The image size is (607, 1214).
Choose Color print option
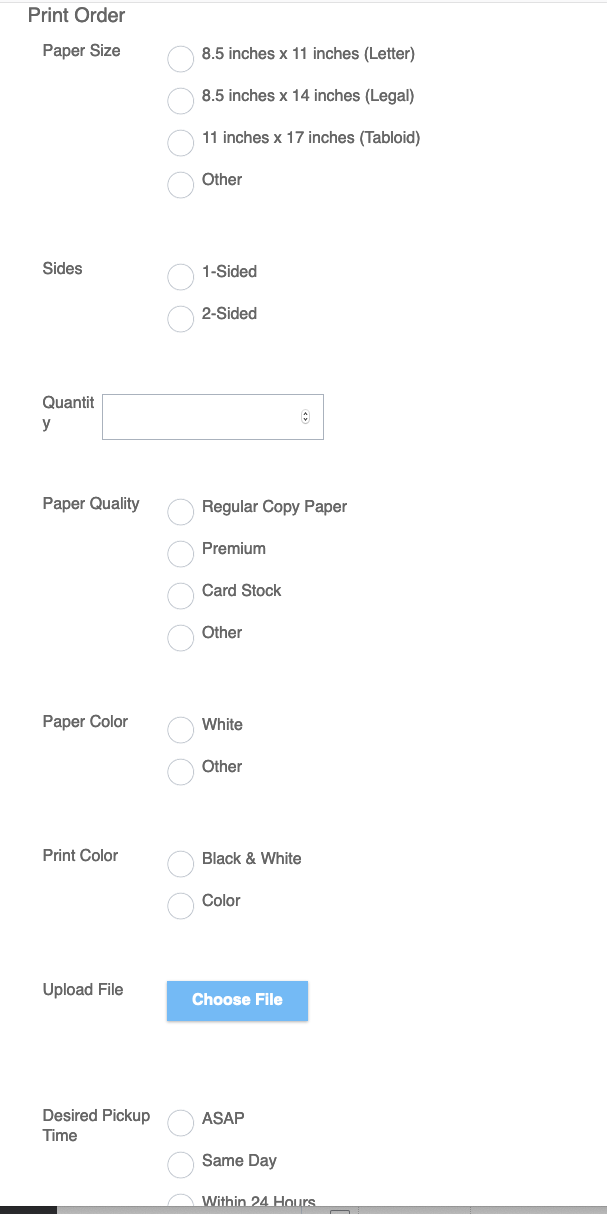click(x=180, y=906)
